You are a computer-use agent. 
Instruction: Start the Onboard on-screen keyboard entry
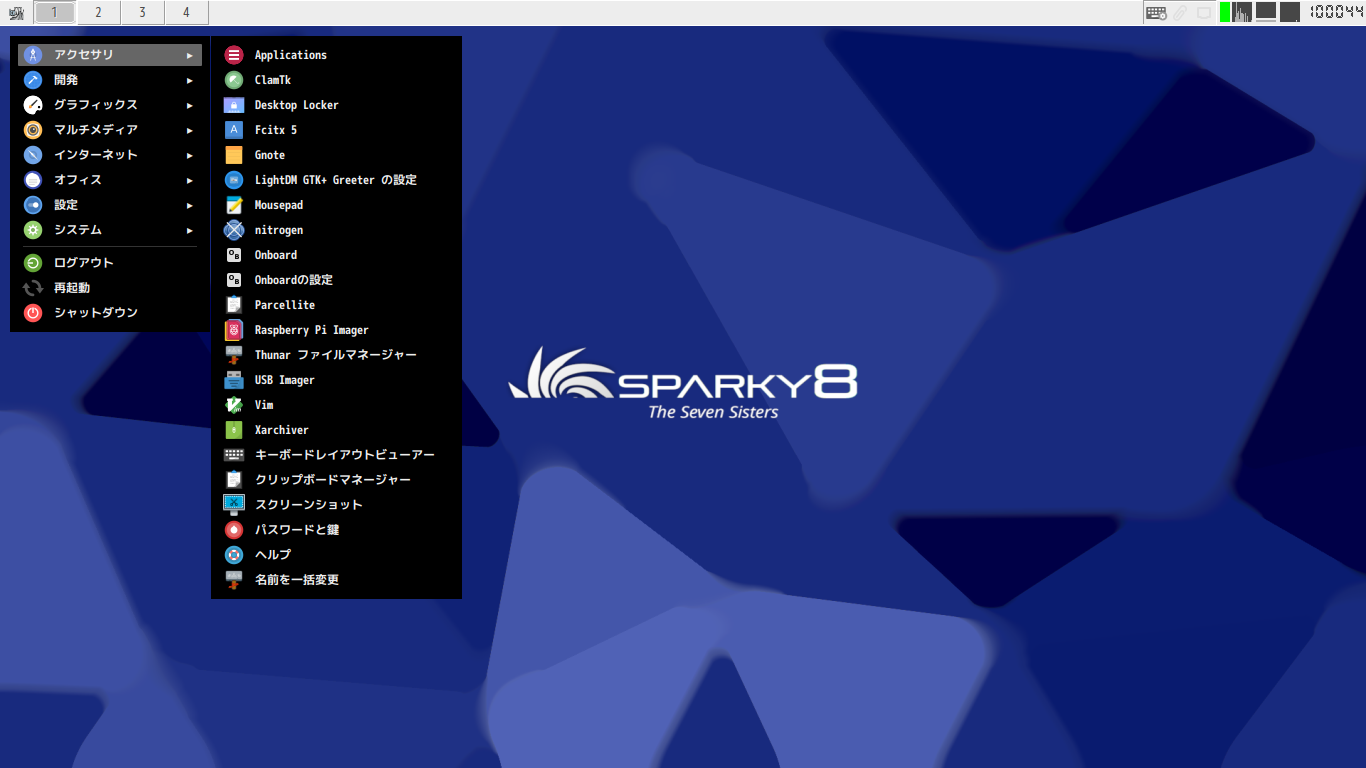click(x=336, y=255)
